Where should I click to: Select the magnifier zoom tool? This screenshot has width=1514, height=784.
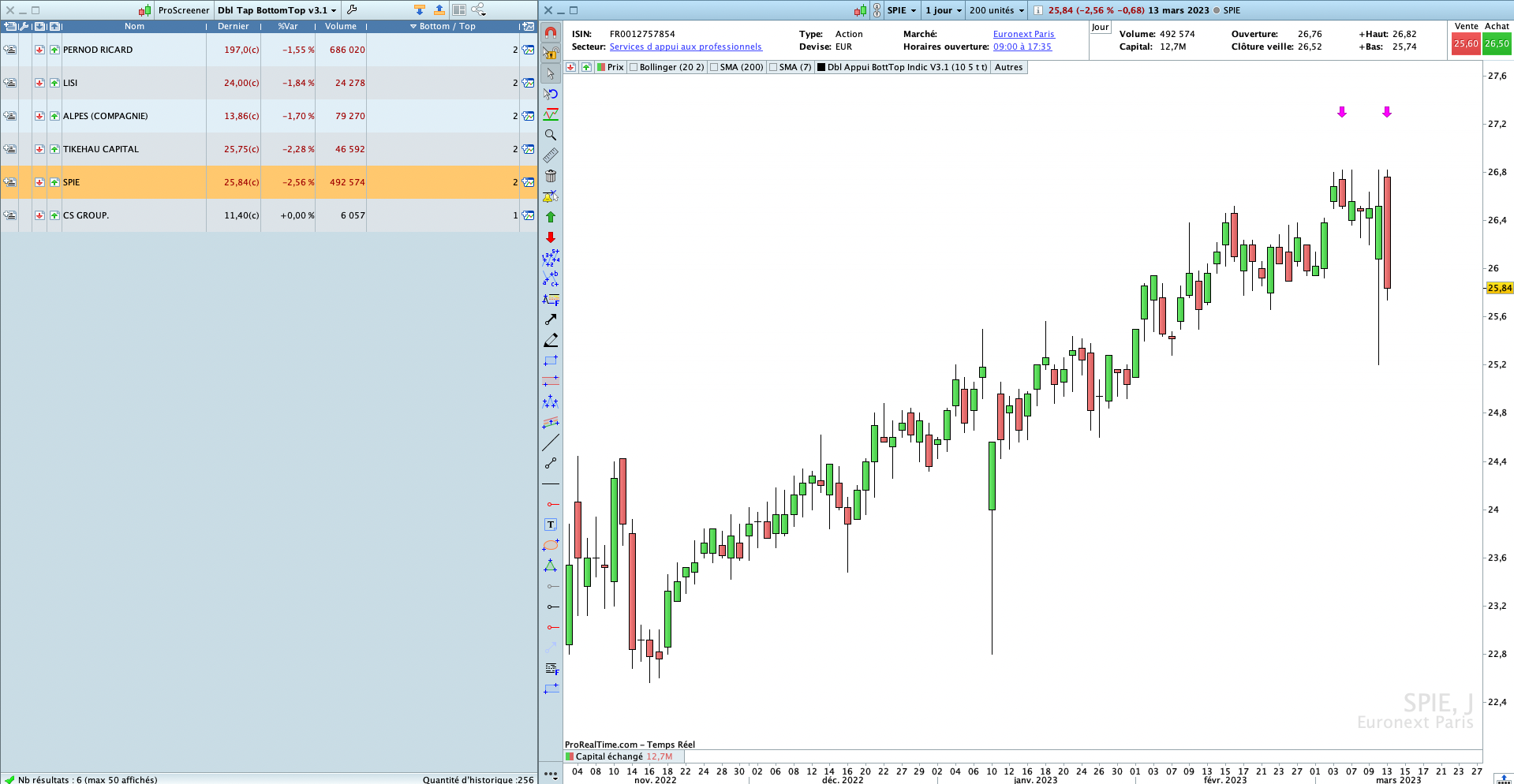[x=551, y=135]
